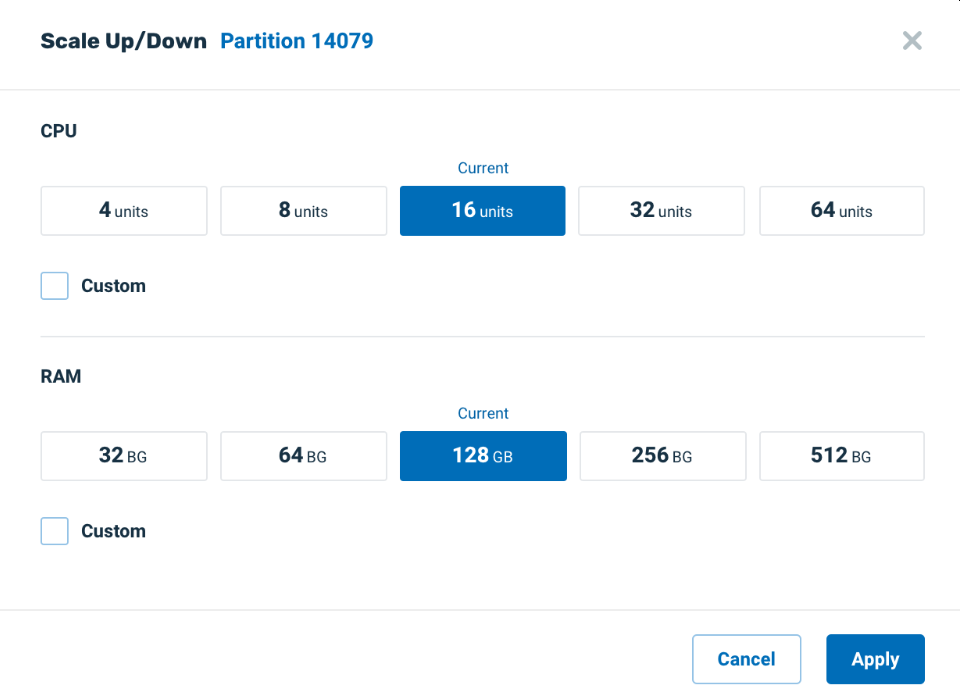Screen dimensions: 960x699
Task: Select 4 units CPU option
Action: 124,211
